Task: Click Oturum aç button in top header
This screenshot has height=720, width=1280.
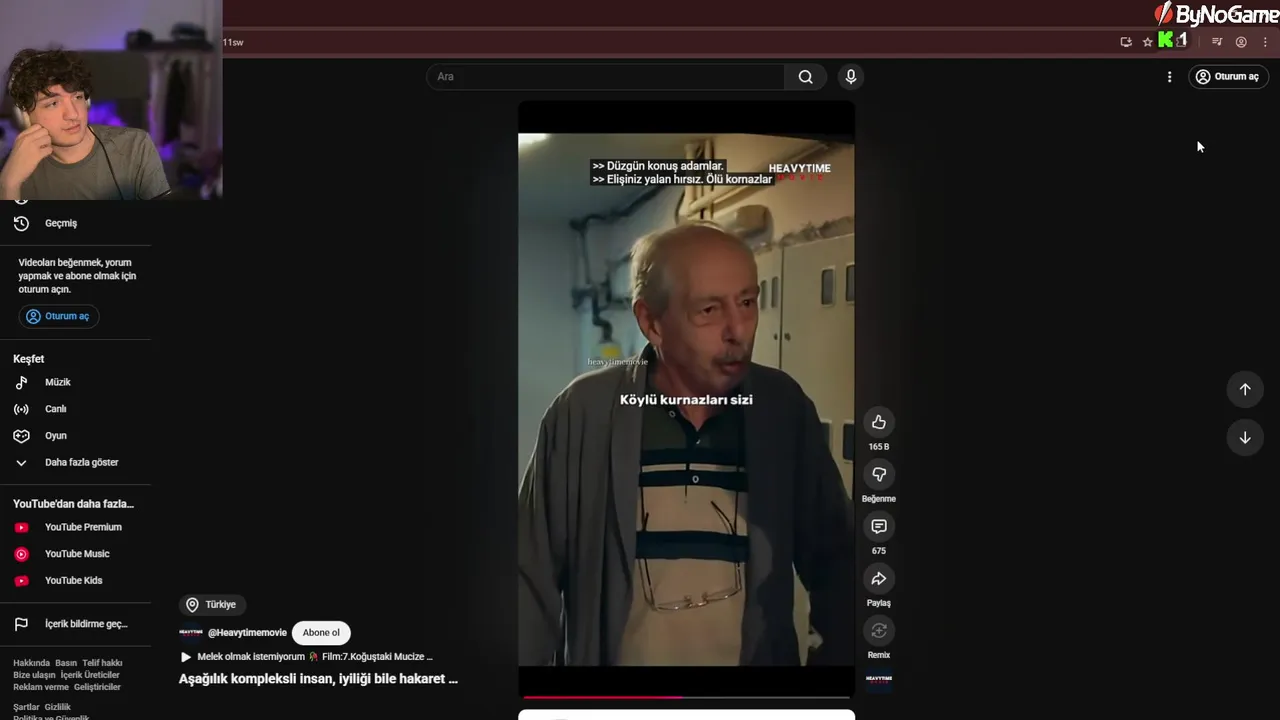Action: coord(1228,77)
